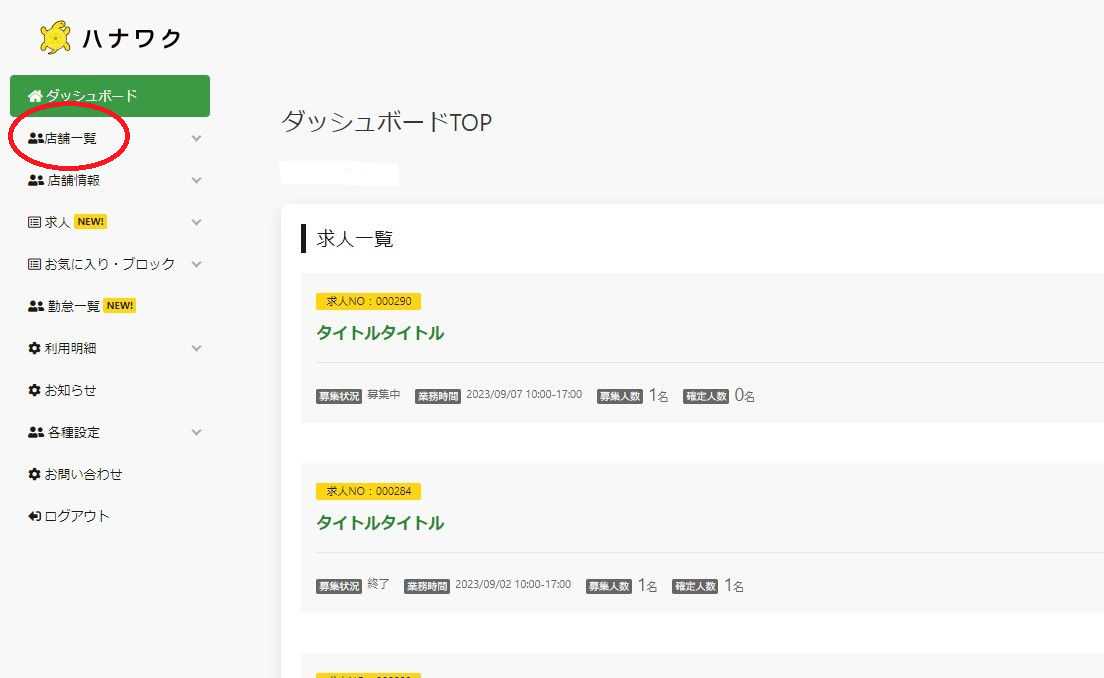Expand the 求人 section chevron
This screenshot has height=678, width=1104.
pyautogui.click(x=196, y=221)
